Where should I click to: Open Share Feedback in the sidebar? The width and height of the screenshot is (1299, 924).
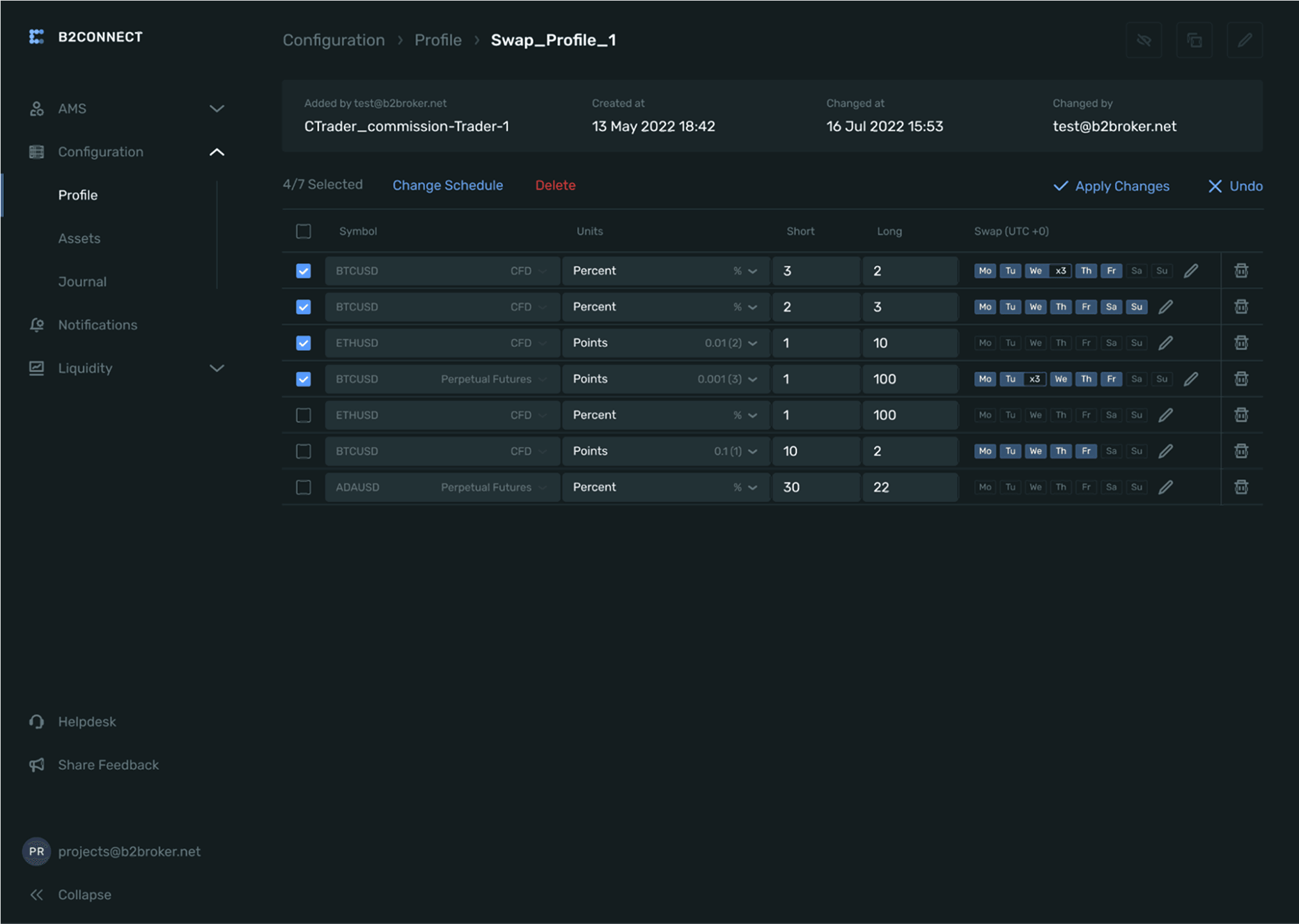click(x=109, y=765)
